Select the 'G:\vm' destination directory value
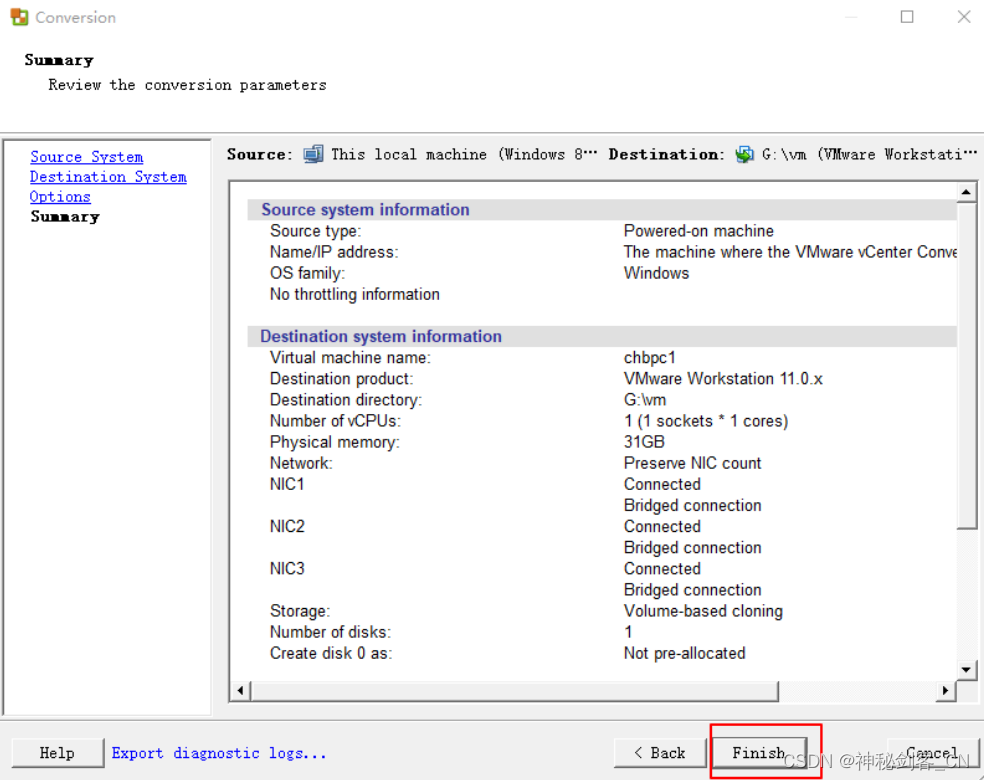 click(645, 400)
